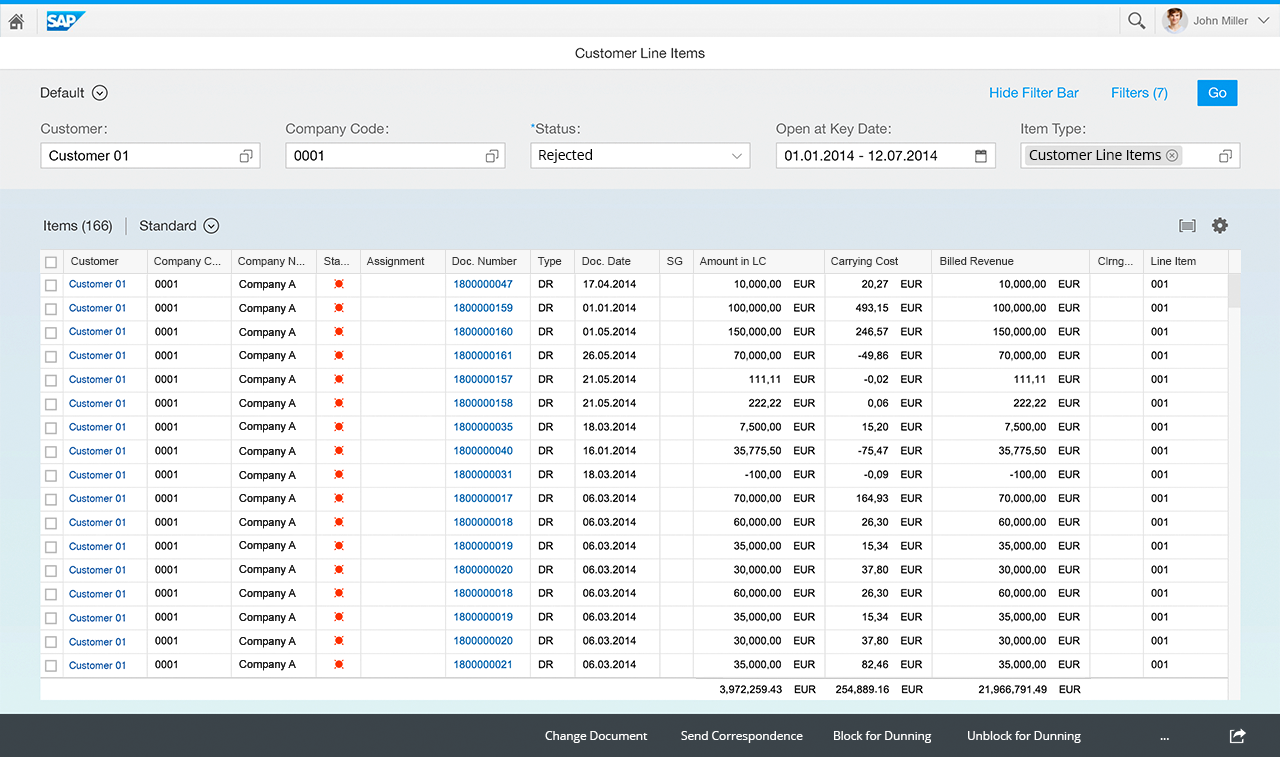
Task: Open document number 1800000158 link
Action: pyautogui.click(x=483, y=403)
